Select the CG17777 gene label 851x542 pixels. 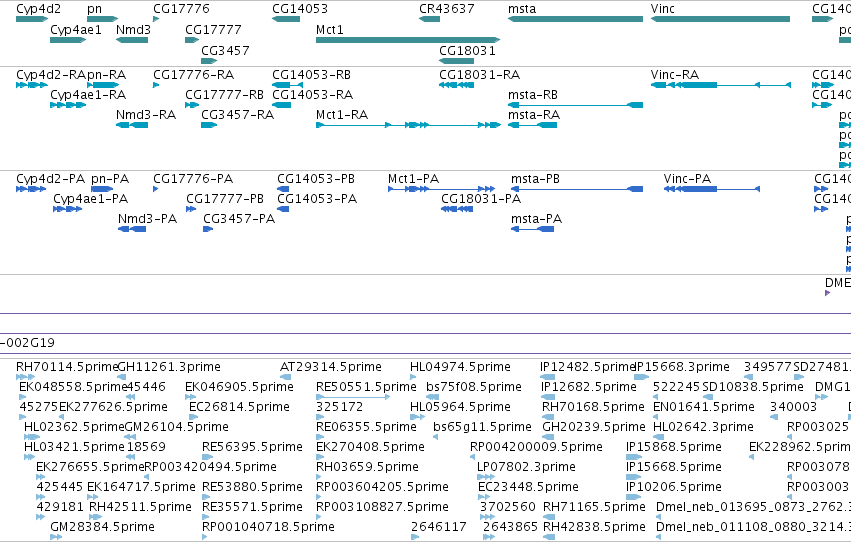click(213, 29)
